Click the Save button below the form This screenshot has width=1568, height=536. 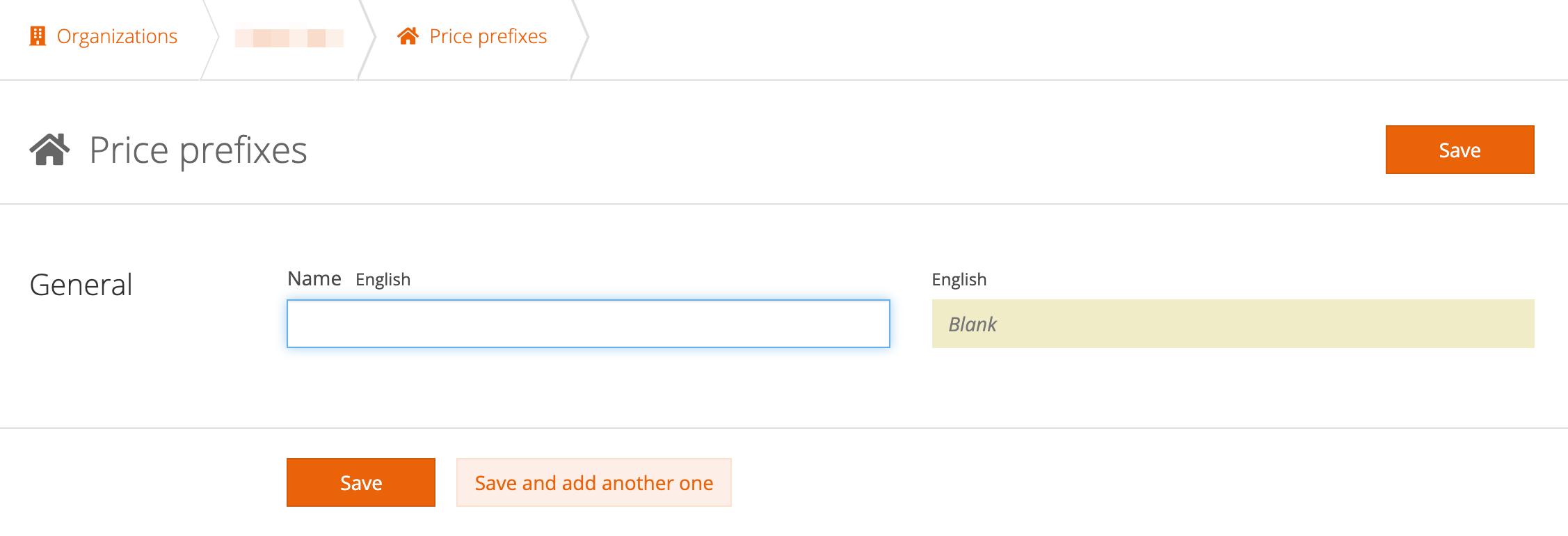[x=361, y=482]
